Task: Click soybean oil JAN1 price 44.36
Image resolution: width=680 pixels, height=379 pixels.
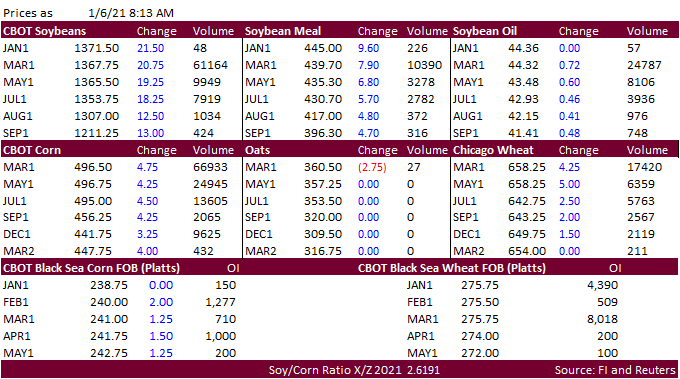Action: pyautogui.click(x=523, y=48)
